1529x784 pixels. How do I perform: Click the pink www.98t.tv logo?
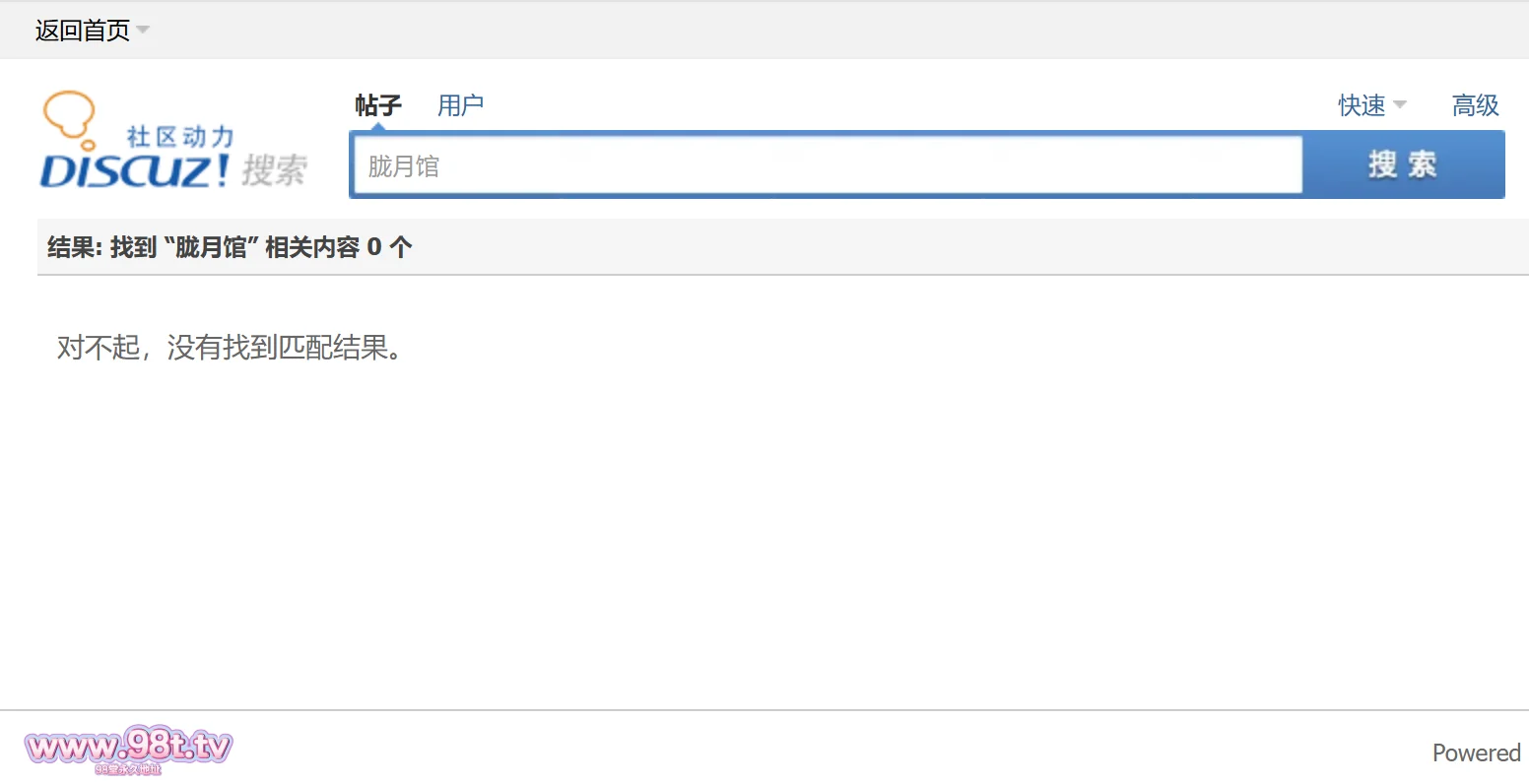click(128, 747)
